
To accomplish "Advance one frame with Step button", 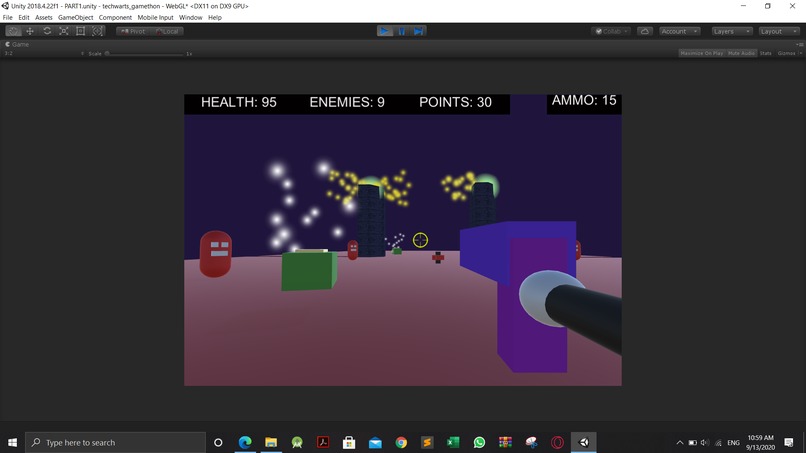I will click(x=418, y=31).
